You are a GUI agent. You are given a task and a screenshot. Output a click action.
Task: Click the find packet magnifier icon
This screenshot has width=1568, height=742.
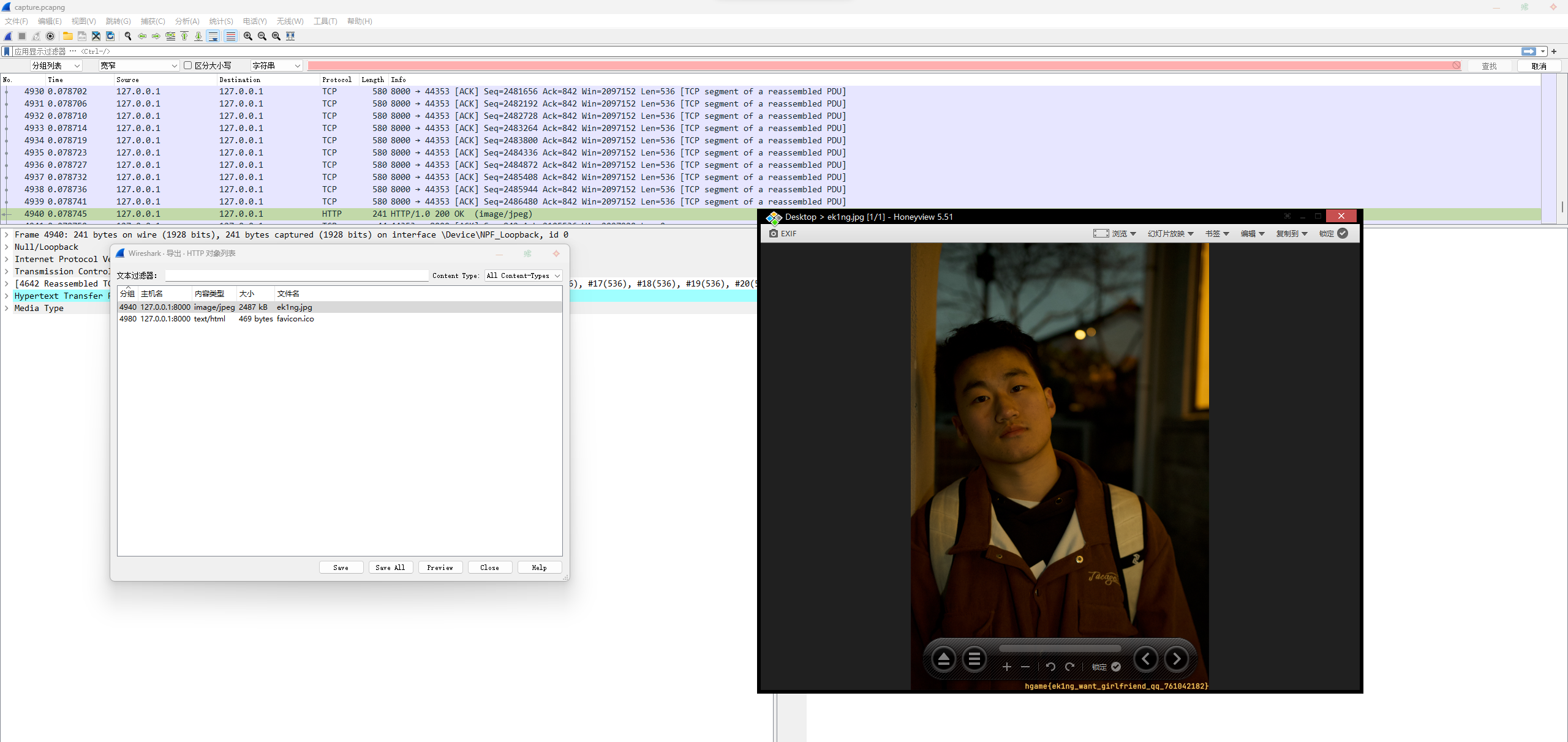click(x=128, y=36)
